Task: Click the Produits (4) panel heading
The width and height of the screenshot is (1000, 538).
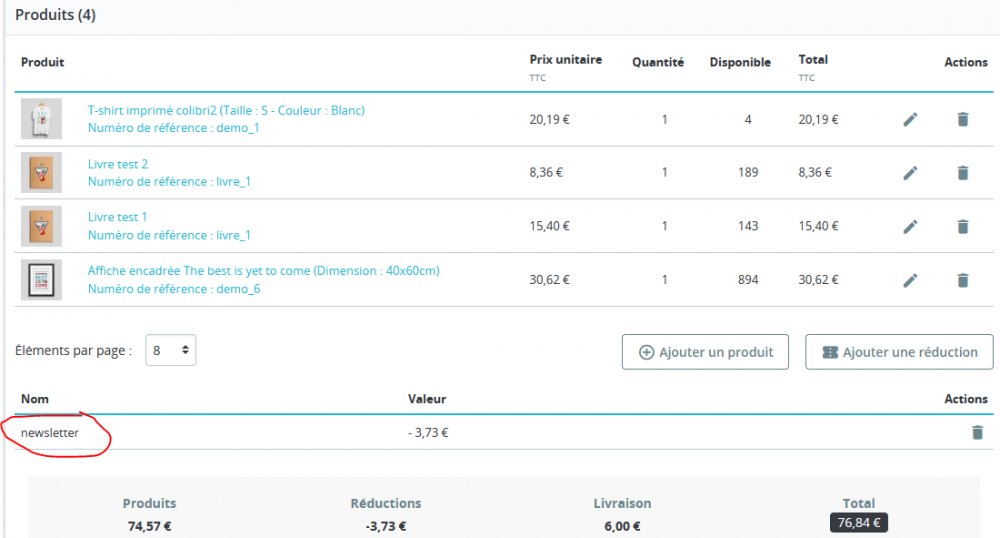Action: [55, 15]
